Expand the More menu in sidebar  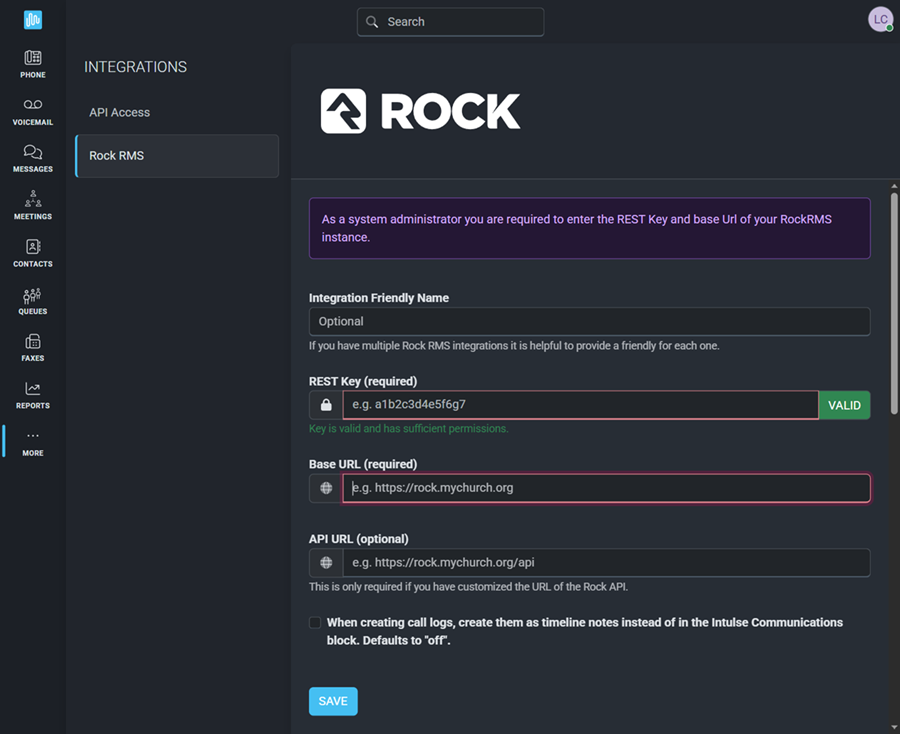coord(33,442)
